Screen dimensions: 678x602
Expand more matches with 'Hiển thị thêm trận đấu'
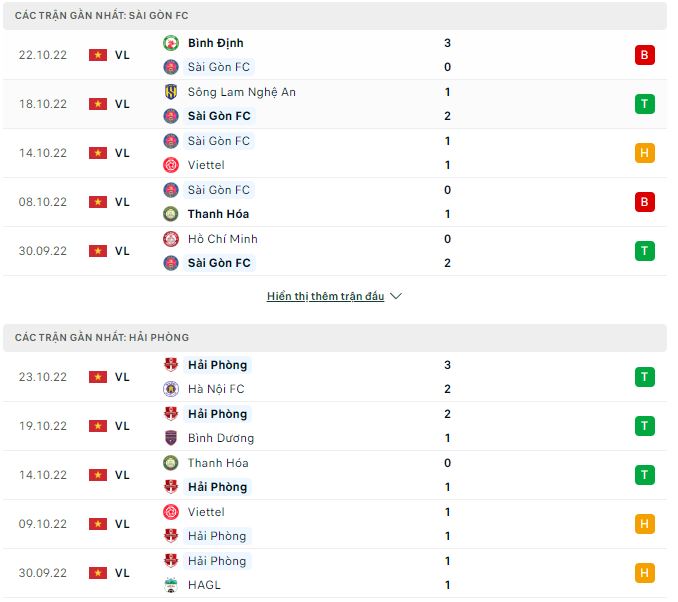(x=325, y=297)
